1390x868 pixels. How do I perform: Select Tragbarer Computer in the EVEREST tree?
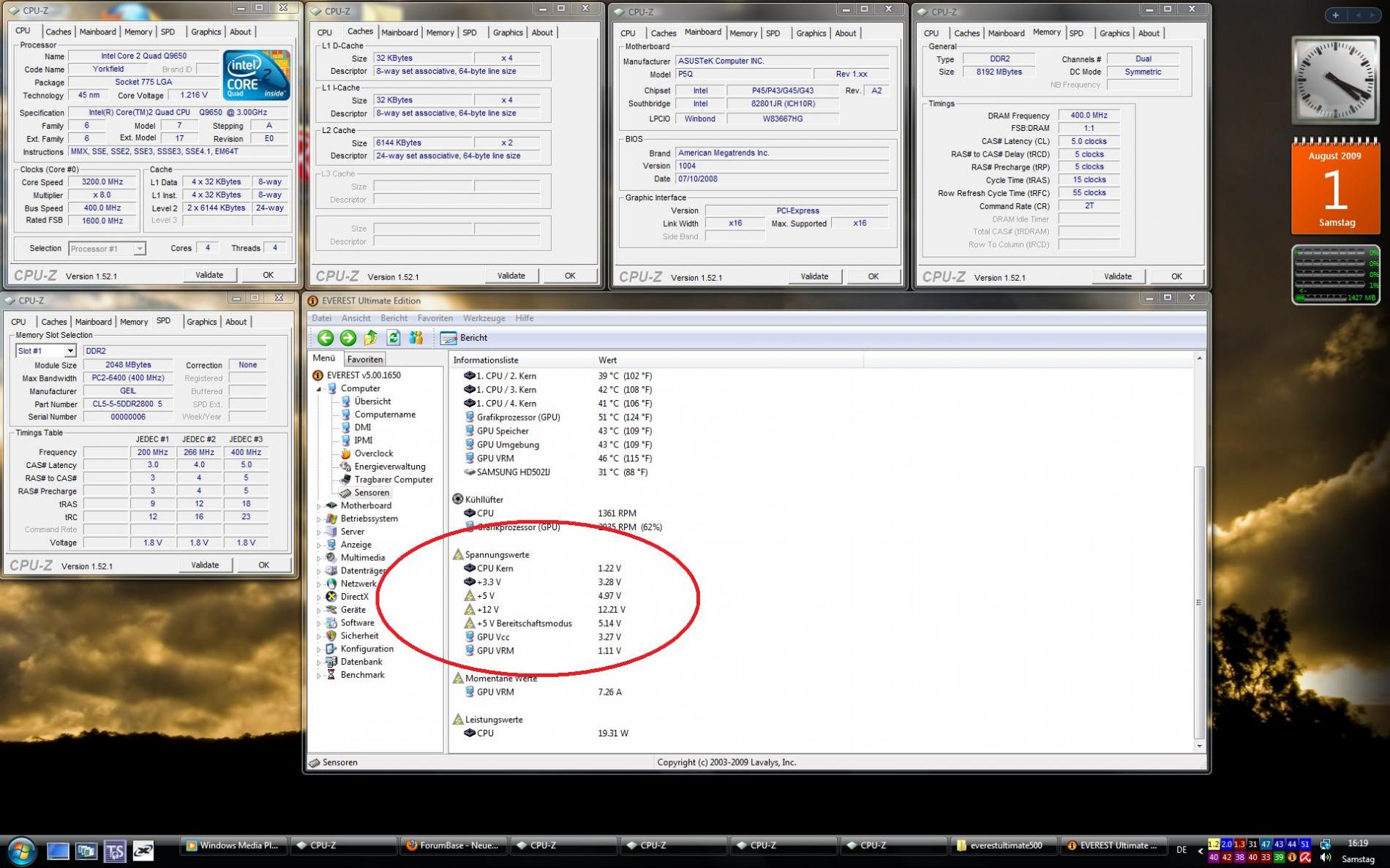click(x=394, y=480)
